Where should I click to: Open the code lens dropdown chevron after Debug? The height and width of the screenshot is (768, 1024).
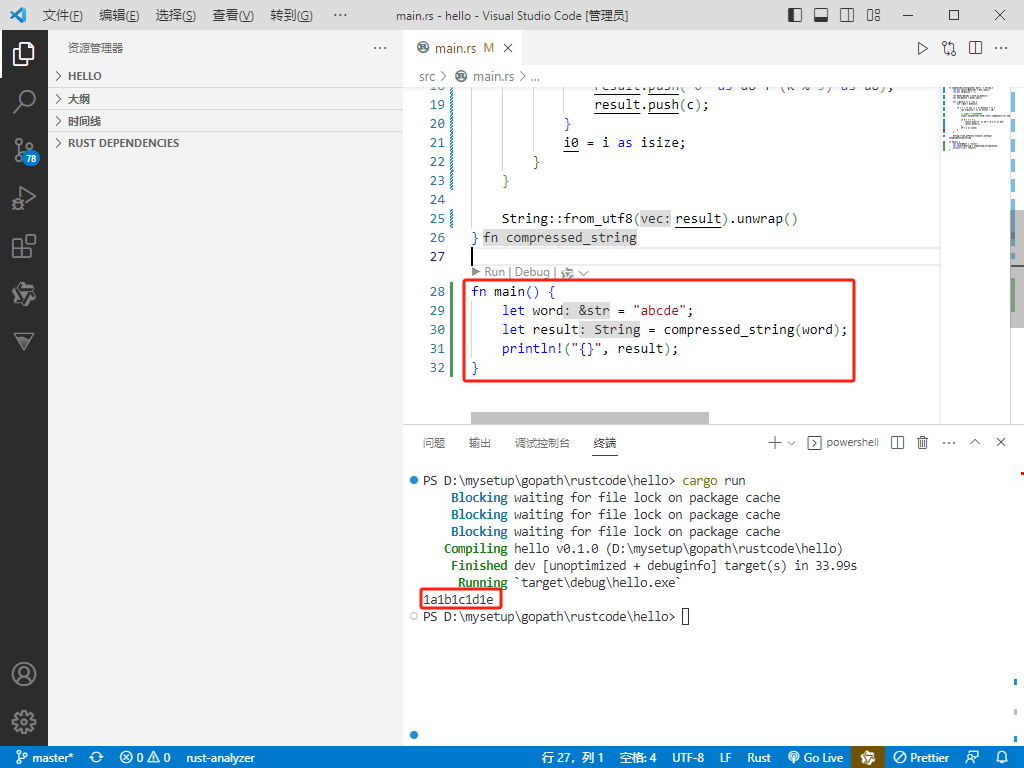(584, 273)
